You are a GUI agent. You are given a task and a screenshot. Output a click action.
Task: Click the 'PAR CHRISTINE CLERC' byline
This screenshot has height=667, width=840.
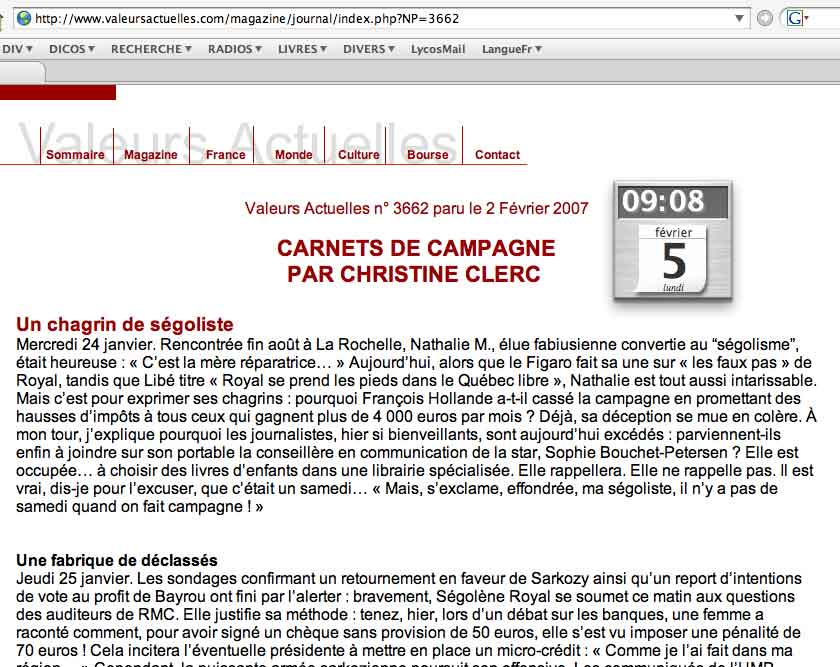414,274
